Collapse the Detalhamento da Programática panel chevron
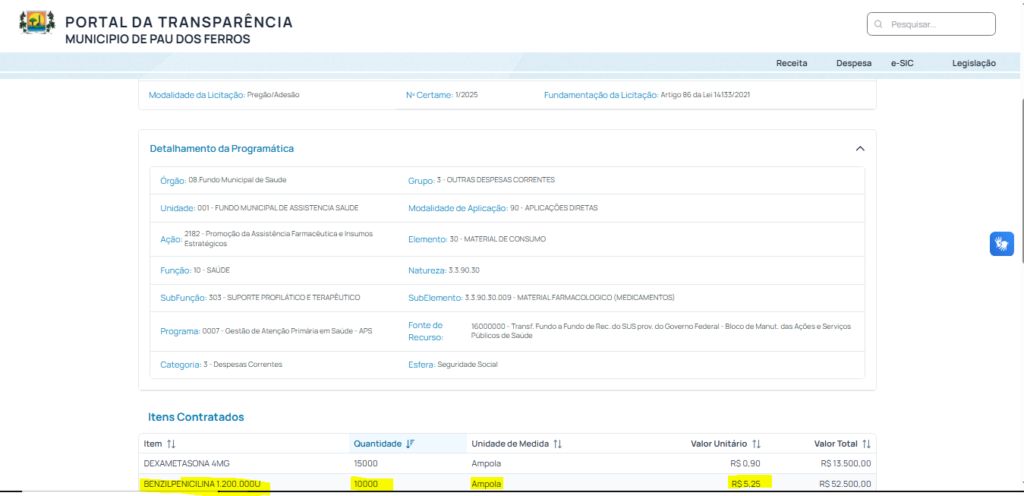This screenshot has height=496, width=1024. point(859,148)
